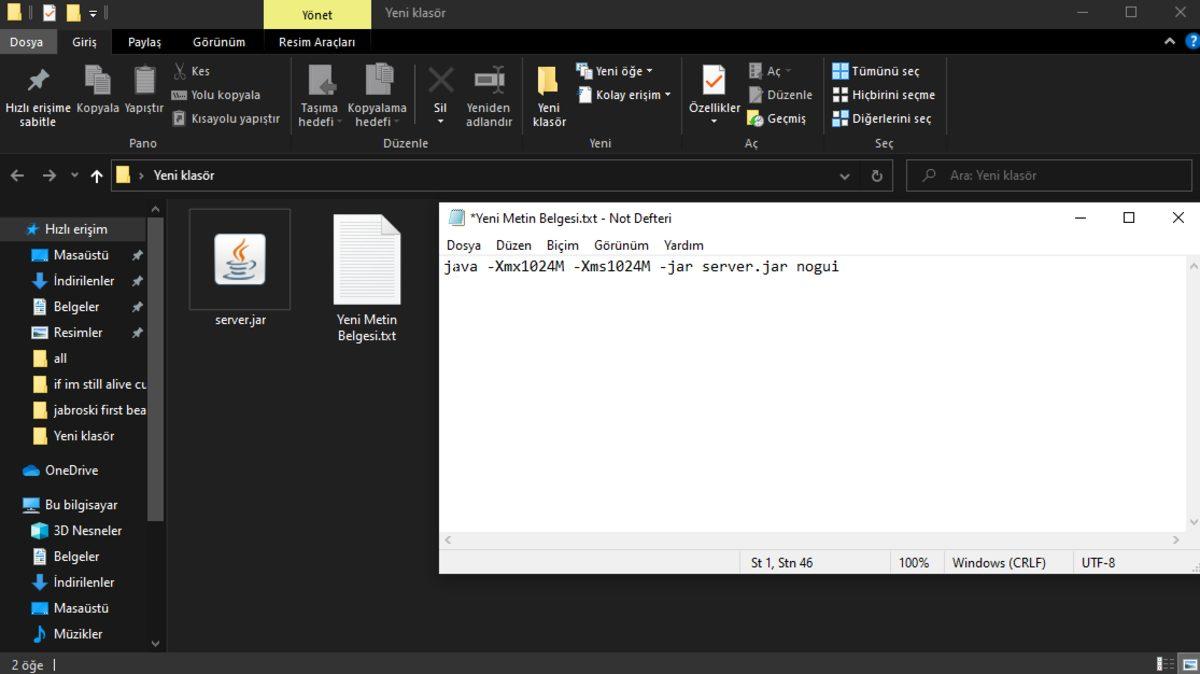Pin folder with Hızlı erişime sabitle icon

click(38, 81)
